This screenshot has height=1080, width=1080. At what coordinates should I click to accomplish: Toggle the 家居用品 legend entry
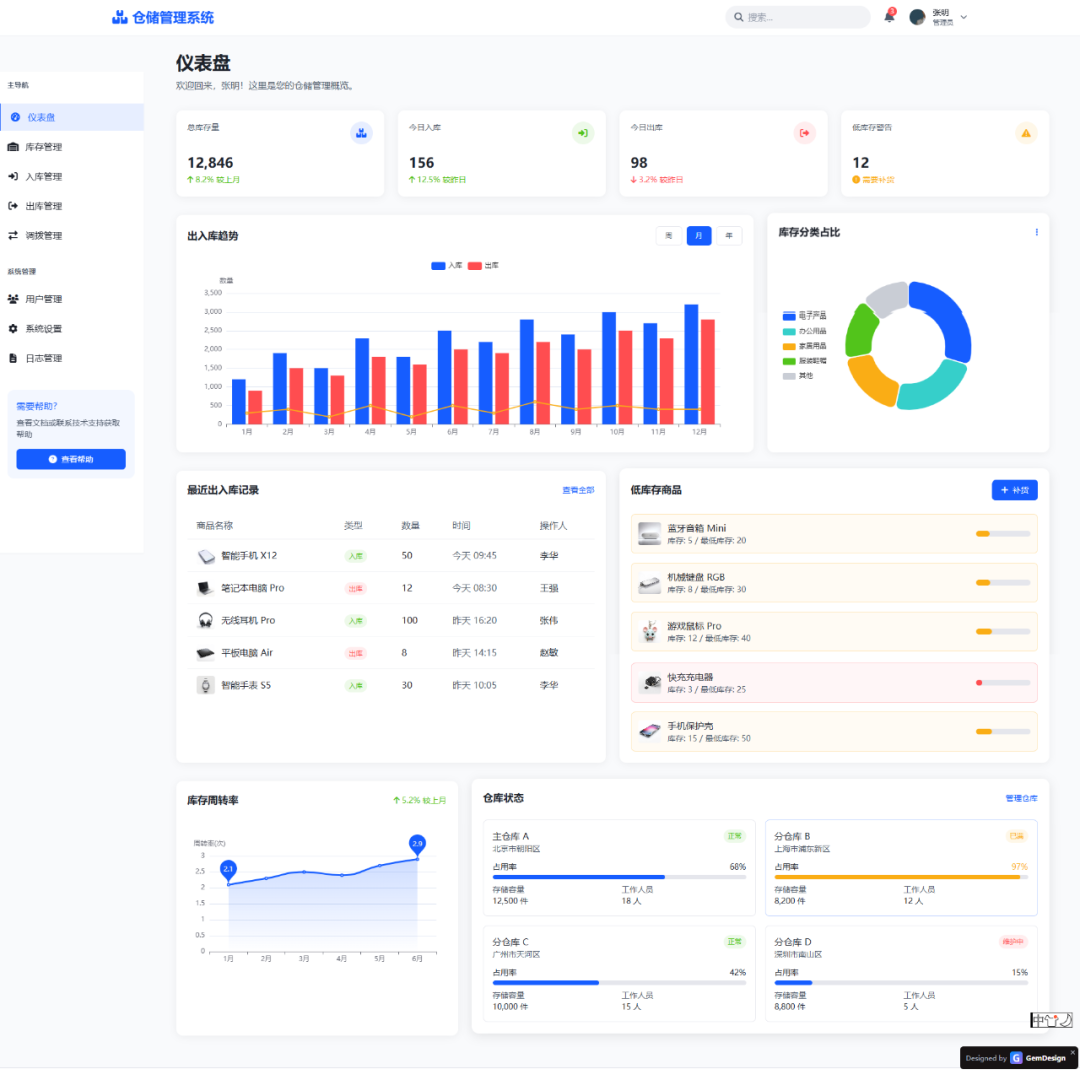804,346
